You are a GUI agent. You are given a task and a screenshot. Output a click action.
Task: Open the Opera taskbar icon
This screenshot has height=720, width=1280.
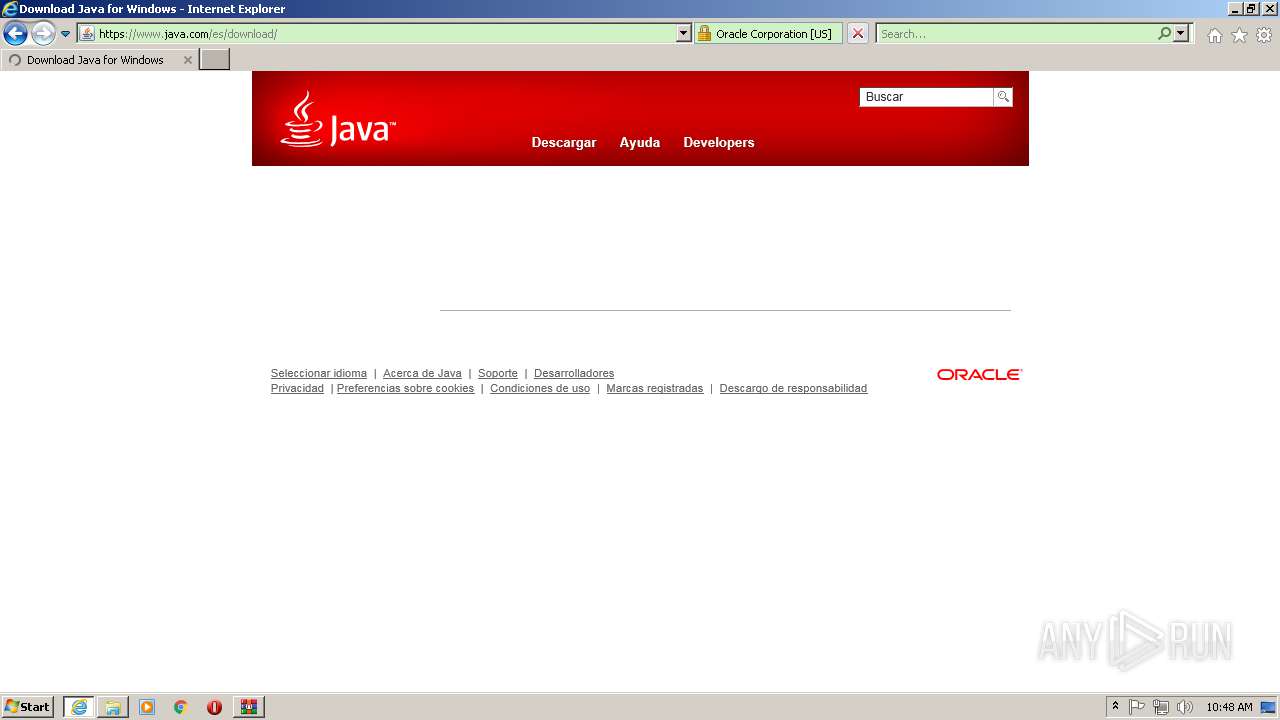(214, 707)
